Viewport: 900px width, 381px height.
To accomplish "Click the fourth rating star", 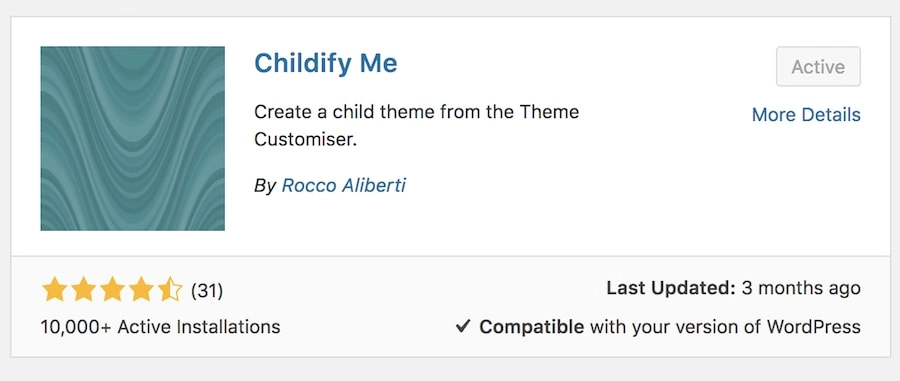I will point(141,289).
